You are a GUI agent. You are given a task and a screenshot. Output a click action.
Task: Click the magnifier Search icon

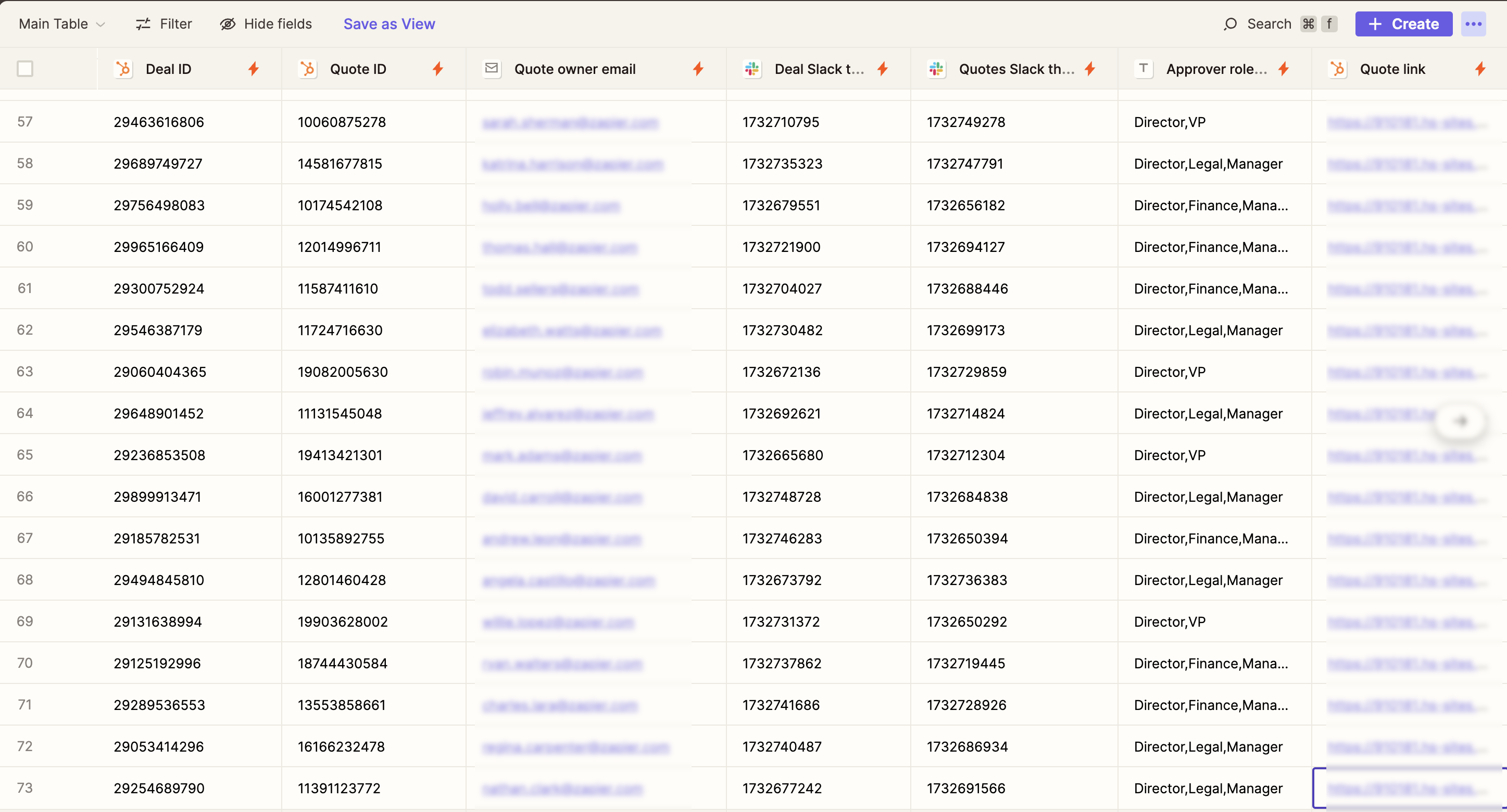[1230, 24]
